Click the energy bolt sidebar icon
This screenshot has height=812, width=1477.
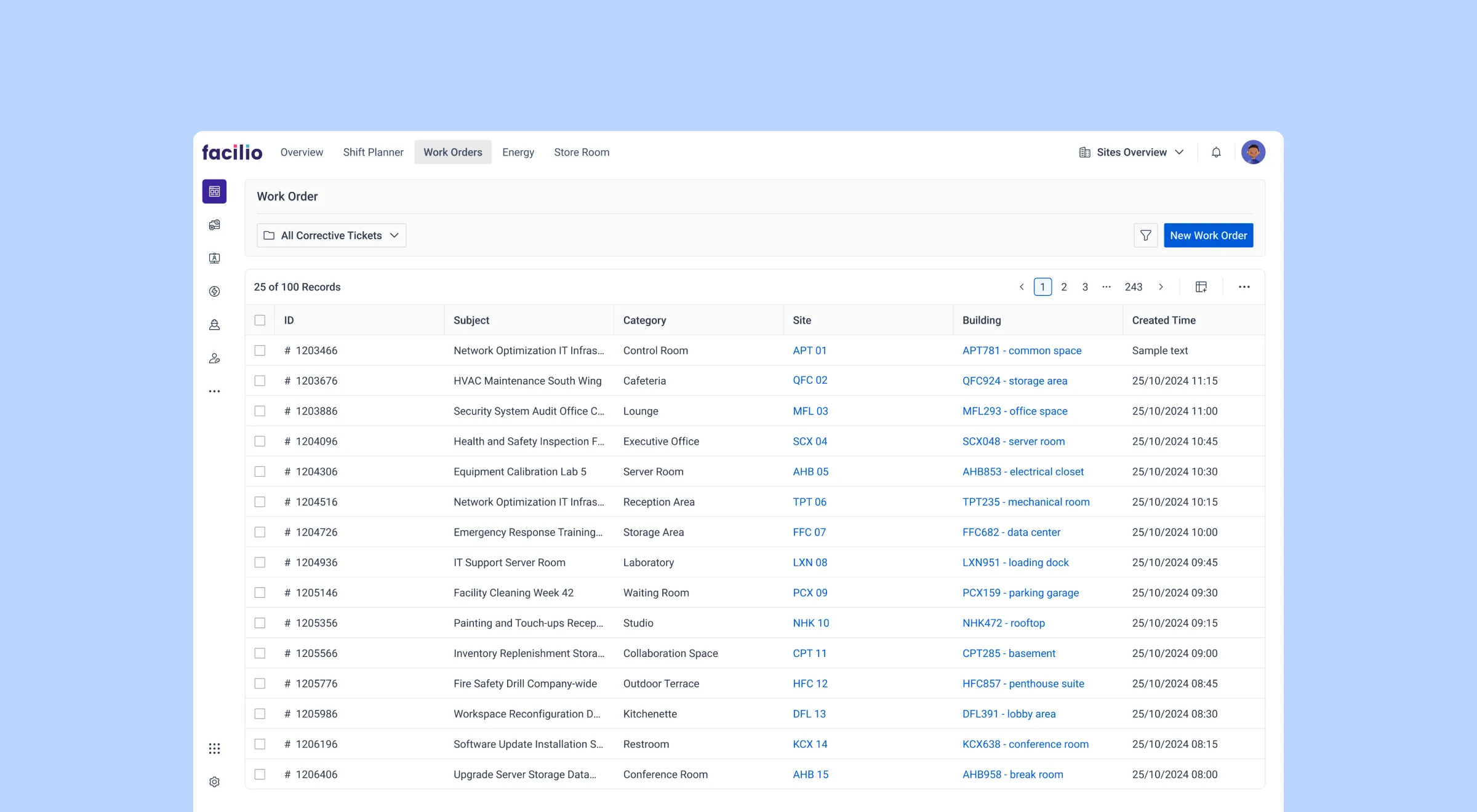tap(214, 292)
